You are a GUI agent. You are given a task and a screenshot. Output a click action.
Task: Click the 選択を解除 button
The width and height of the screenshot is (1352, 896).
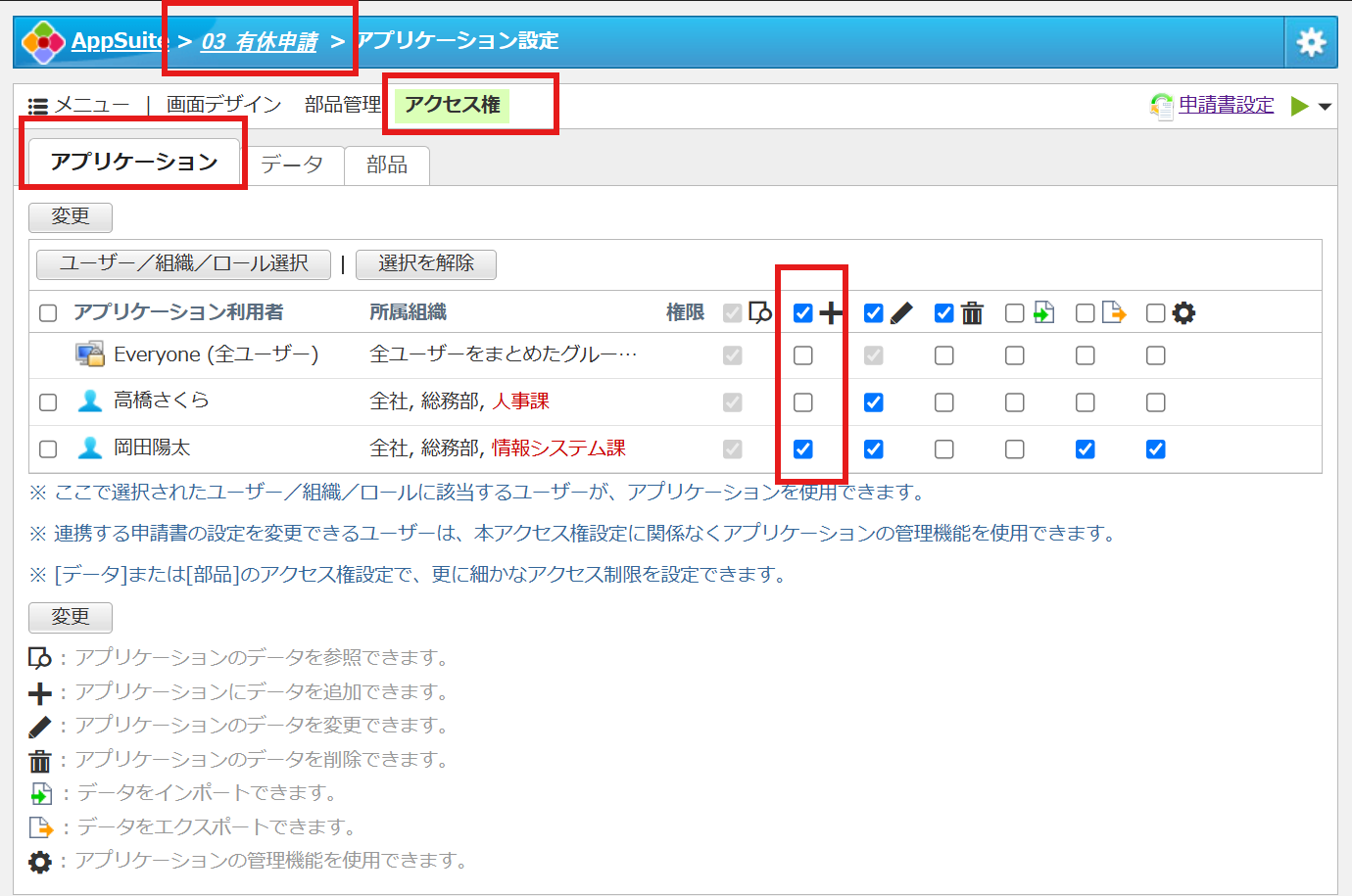426,263
